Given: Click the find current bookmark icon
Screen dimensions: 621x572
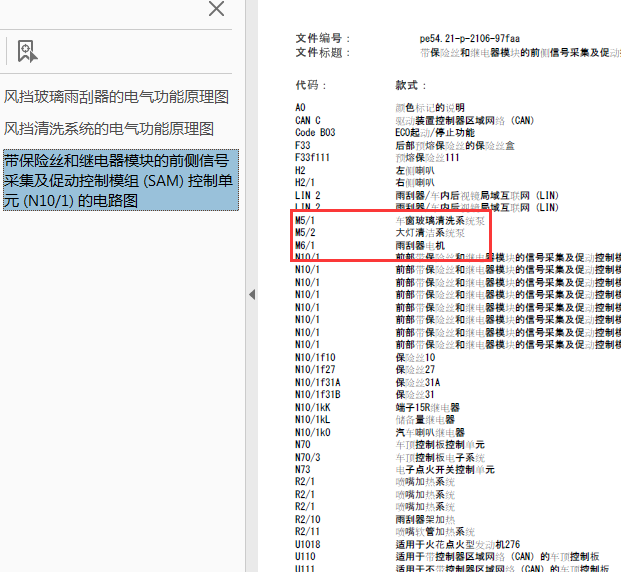Looking at the screenshot, I should 27,51.
